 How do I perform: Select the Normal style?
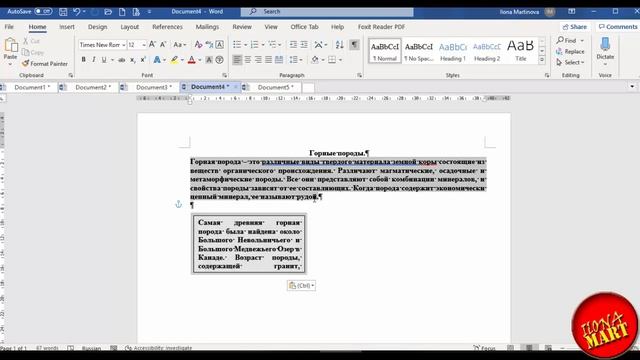pos(384,51)
